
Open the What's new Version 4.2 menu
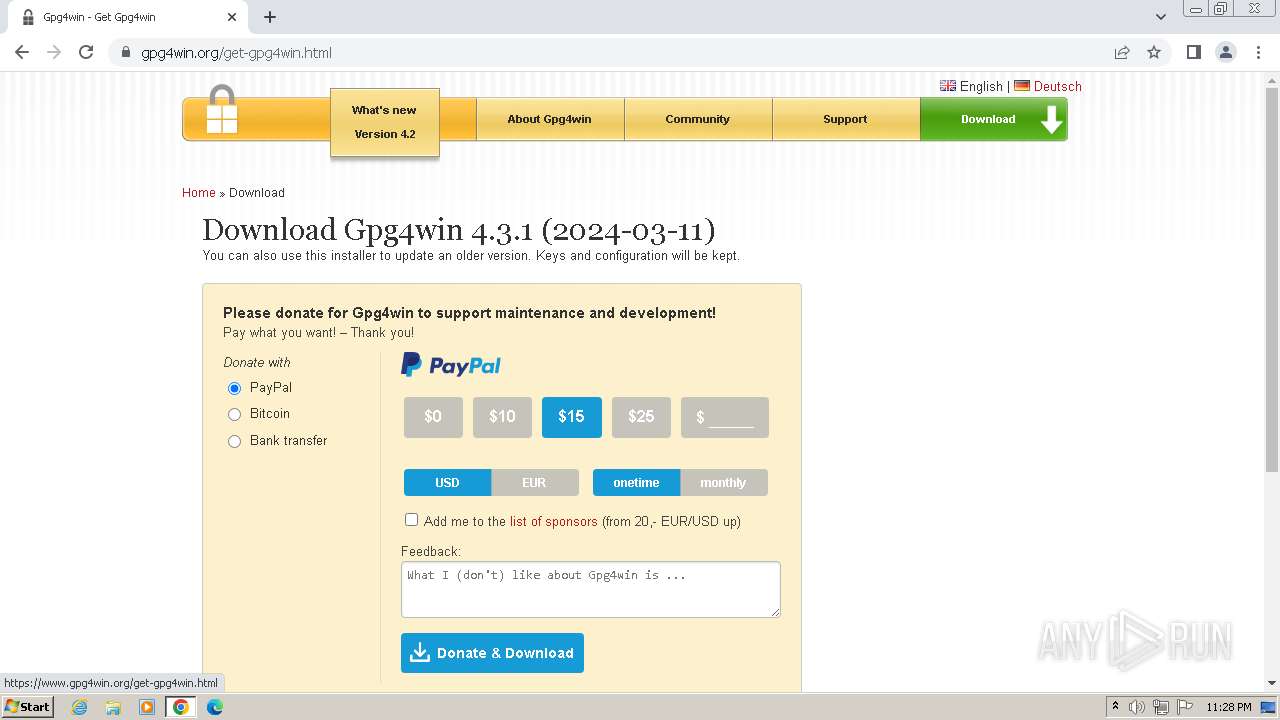385,122
